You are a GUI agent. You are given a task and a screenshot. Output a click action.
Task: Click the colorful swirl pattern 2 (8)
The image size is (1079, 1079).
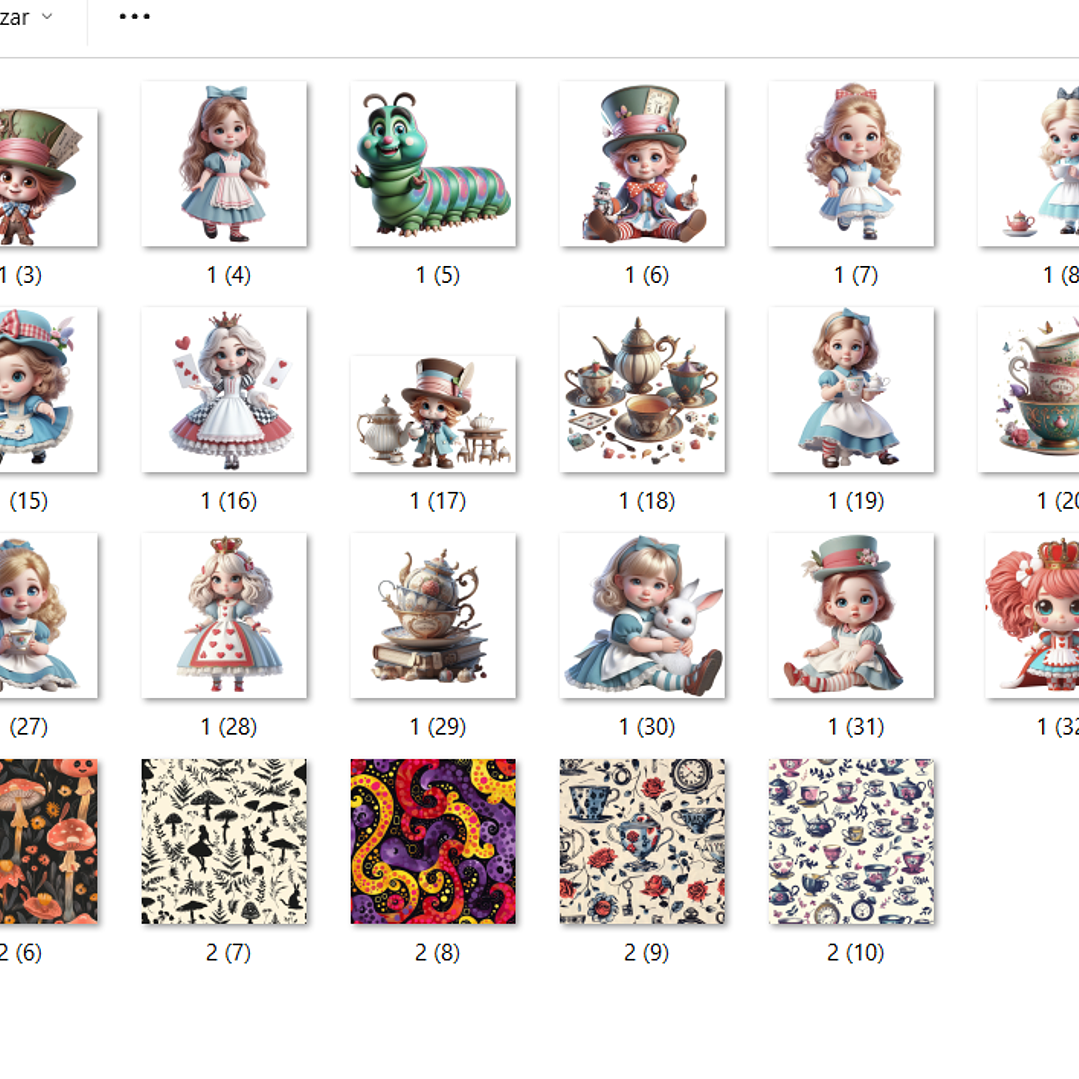[433, 842]
